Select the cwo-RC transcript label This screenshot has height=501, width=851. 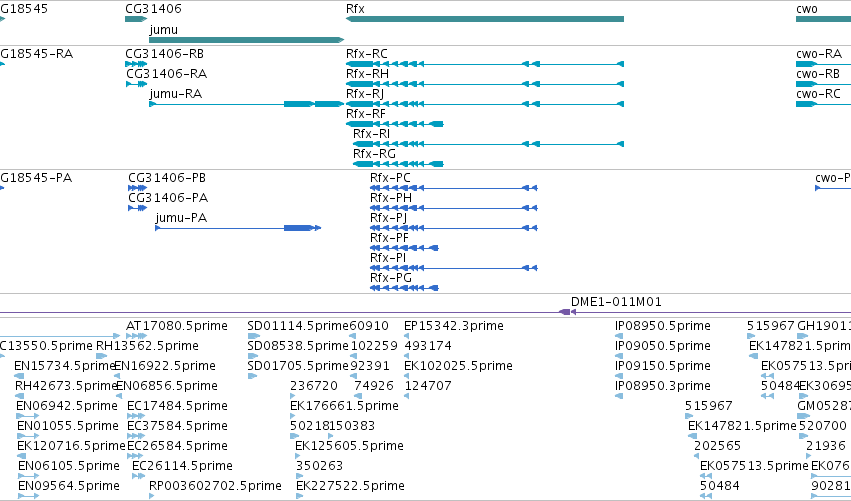click(x=818, y=94)
